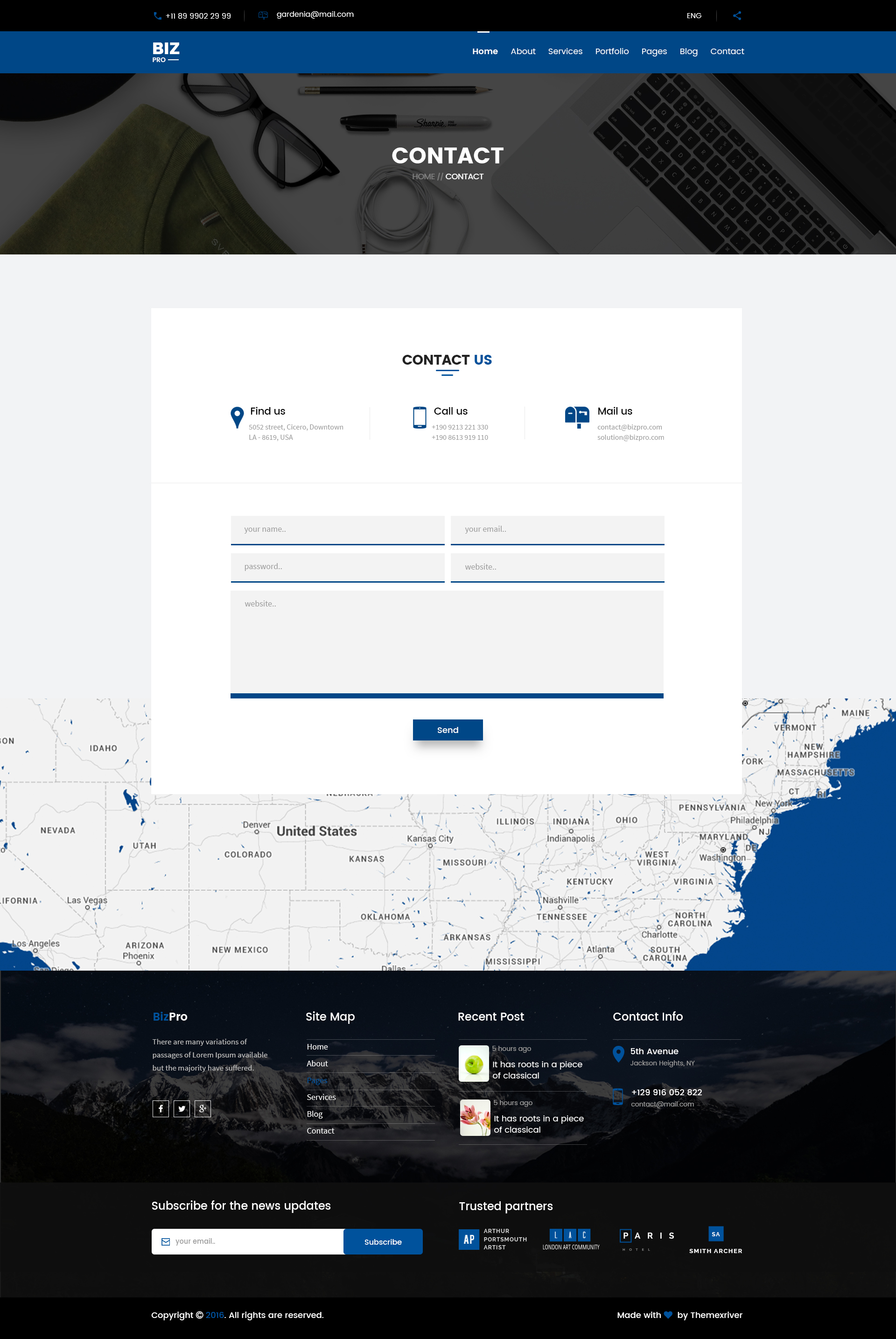
Task: Click the Call us phone icon
Action: coord(420,417)
